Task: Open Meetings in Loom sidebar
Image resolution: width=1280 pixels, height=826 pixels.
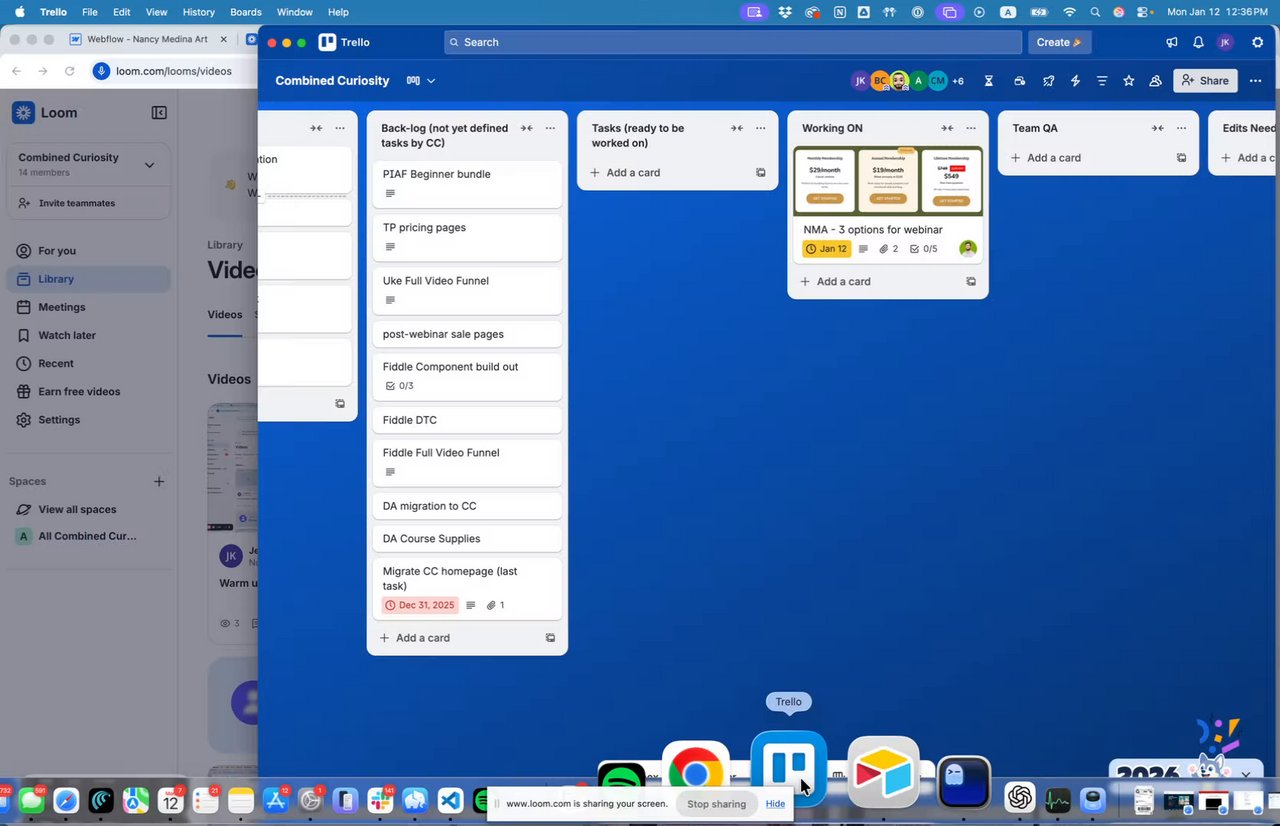Action: pyautogui.click(x=88, y=307)
